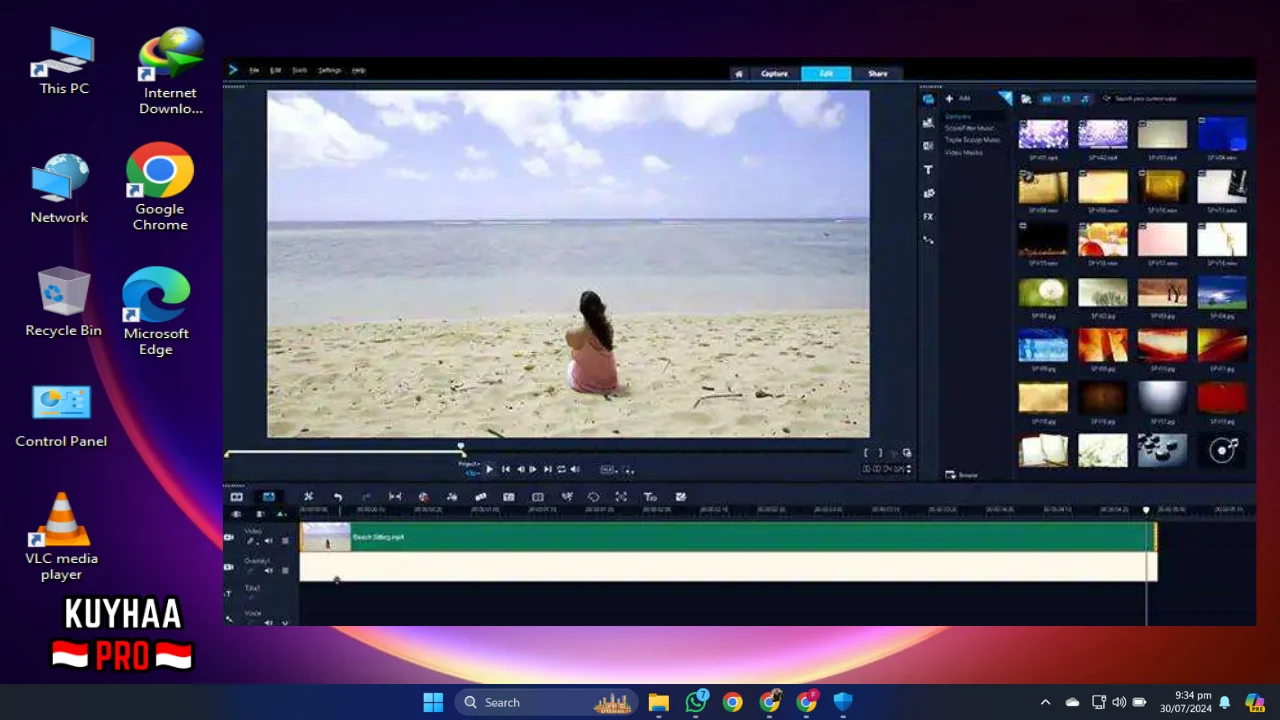This screenshot has width=1280, height=720.
Task: Click the Windows Start button
Action: (x=433, y=702)
